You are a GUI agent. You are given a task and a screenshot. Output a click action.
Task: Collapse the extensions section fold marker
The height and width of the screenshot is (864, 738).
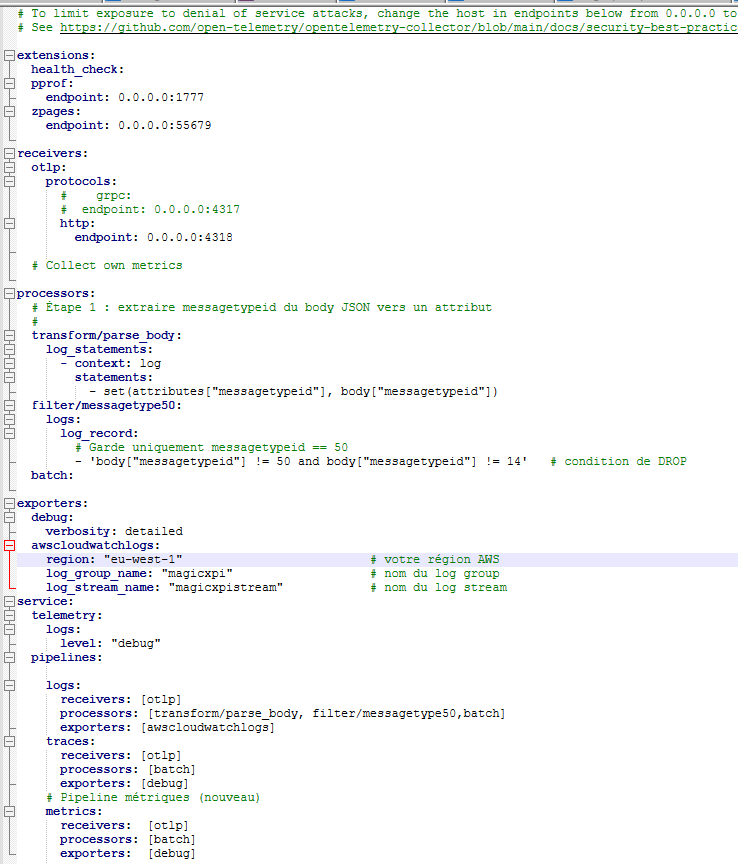[x=9, y=55]
